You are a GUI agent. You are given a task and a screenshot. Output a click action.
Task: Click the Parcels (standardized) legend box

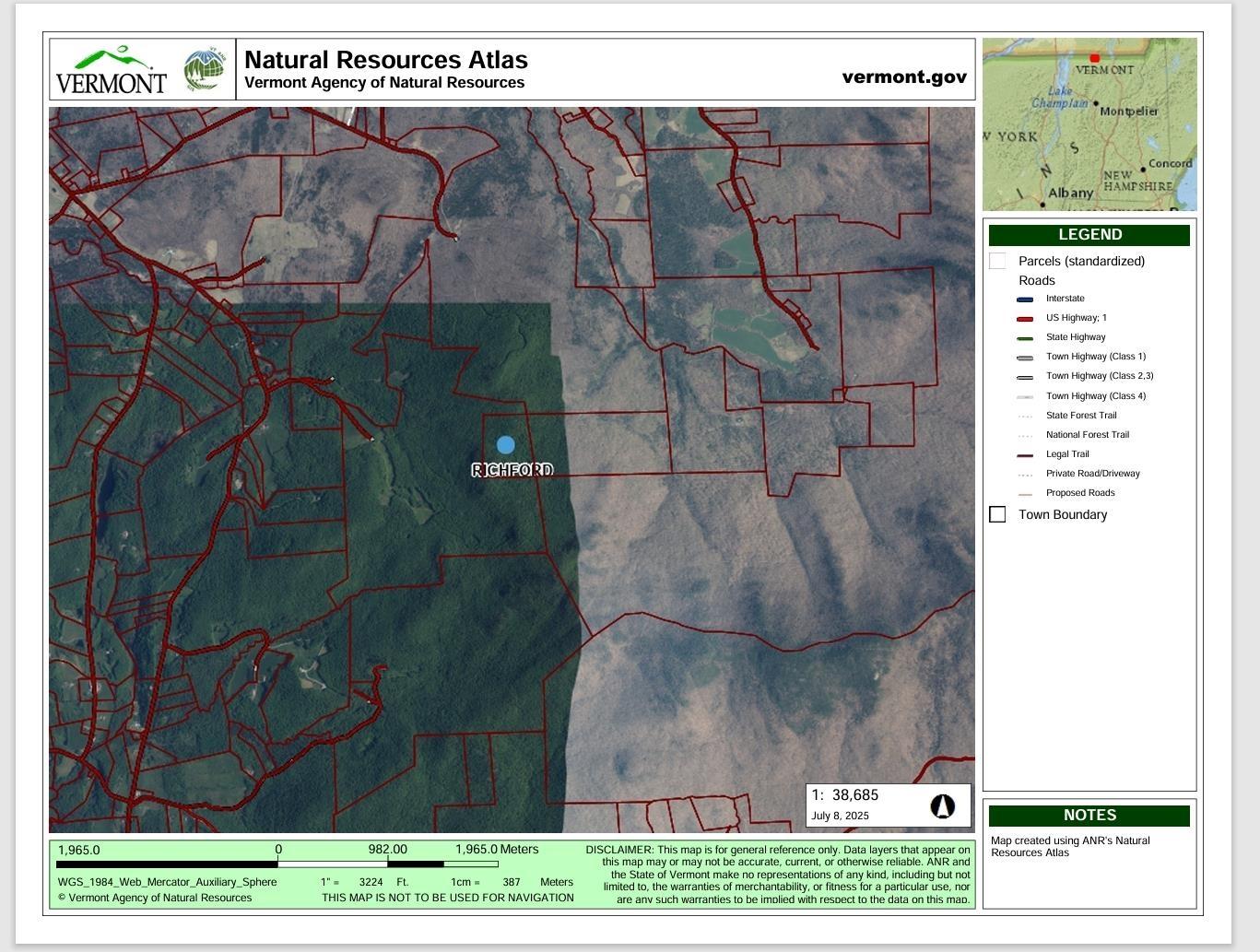click(997, 261)
